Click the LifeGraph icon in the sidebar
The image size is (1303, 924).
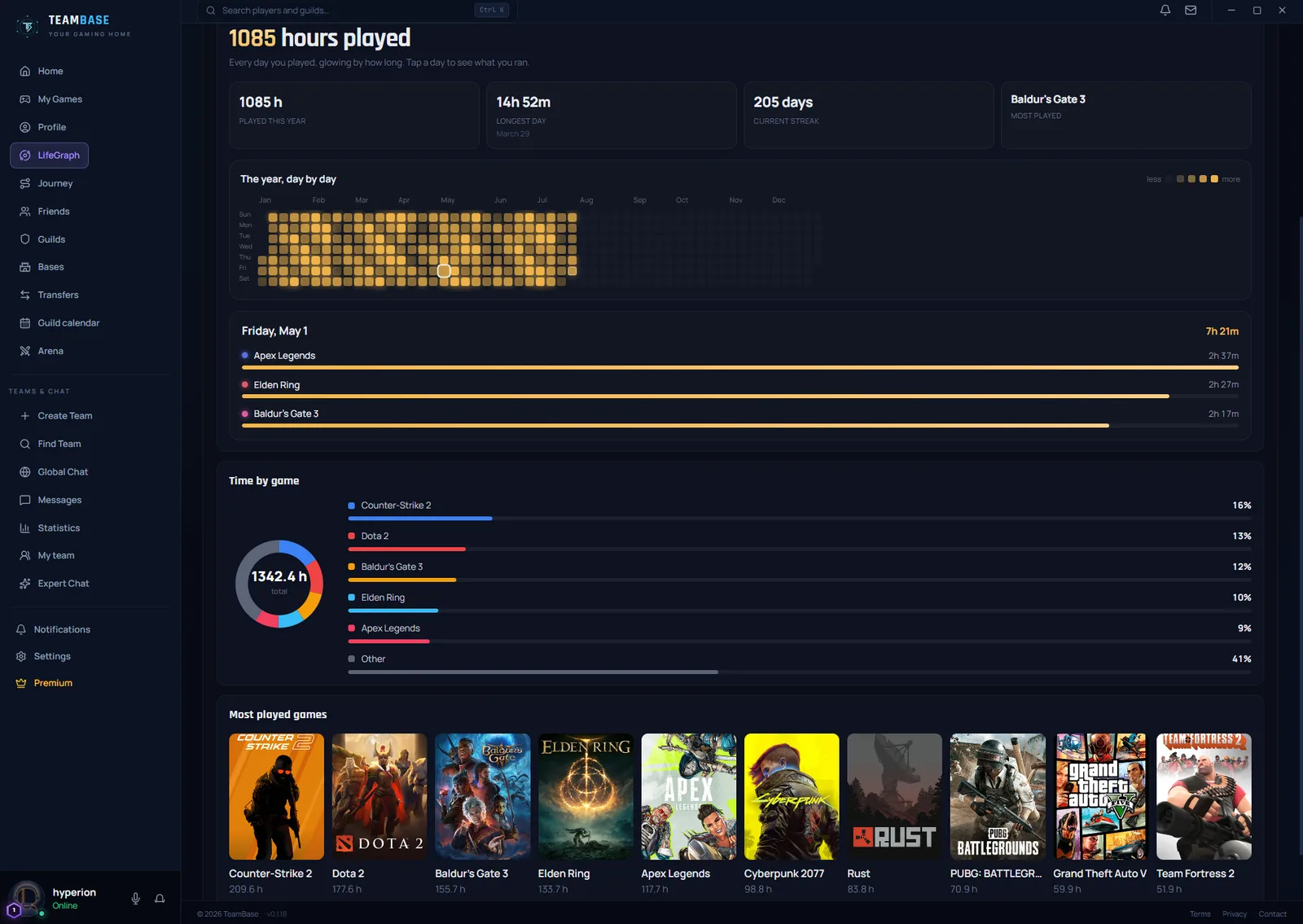tap(25, 155)
